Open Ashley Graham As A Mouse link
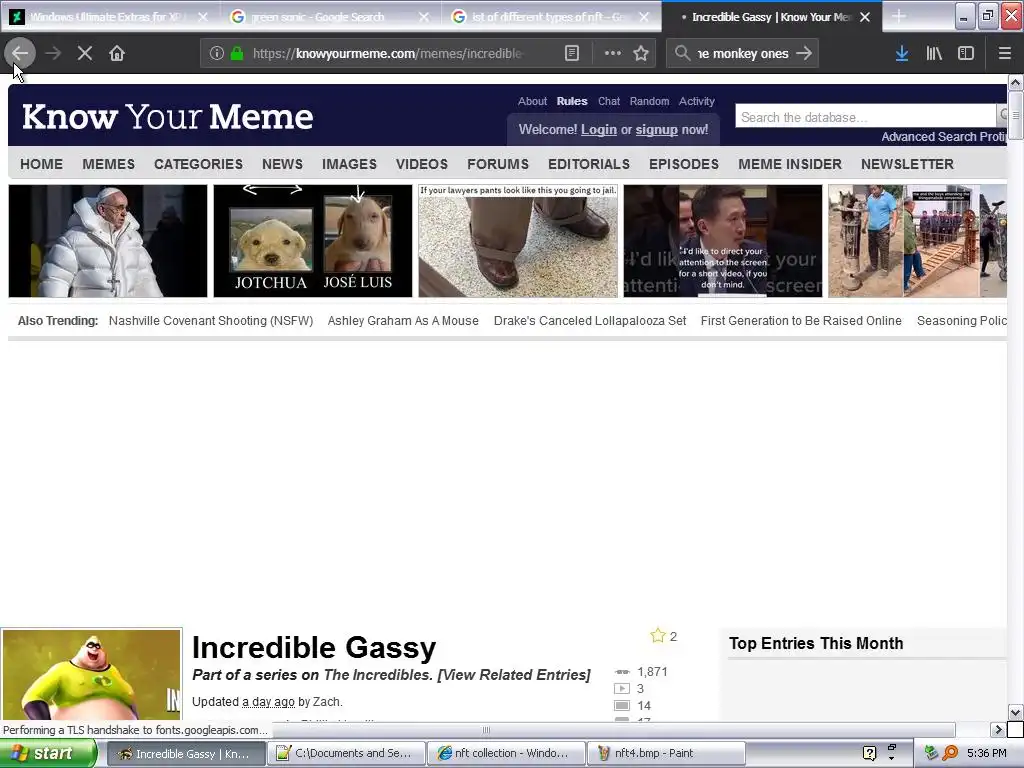This screenshot has height=768, width=1024. pos(403,321)
